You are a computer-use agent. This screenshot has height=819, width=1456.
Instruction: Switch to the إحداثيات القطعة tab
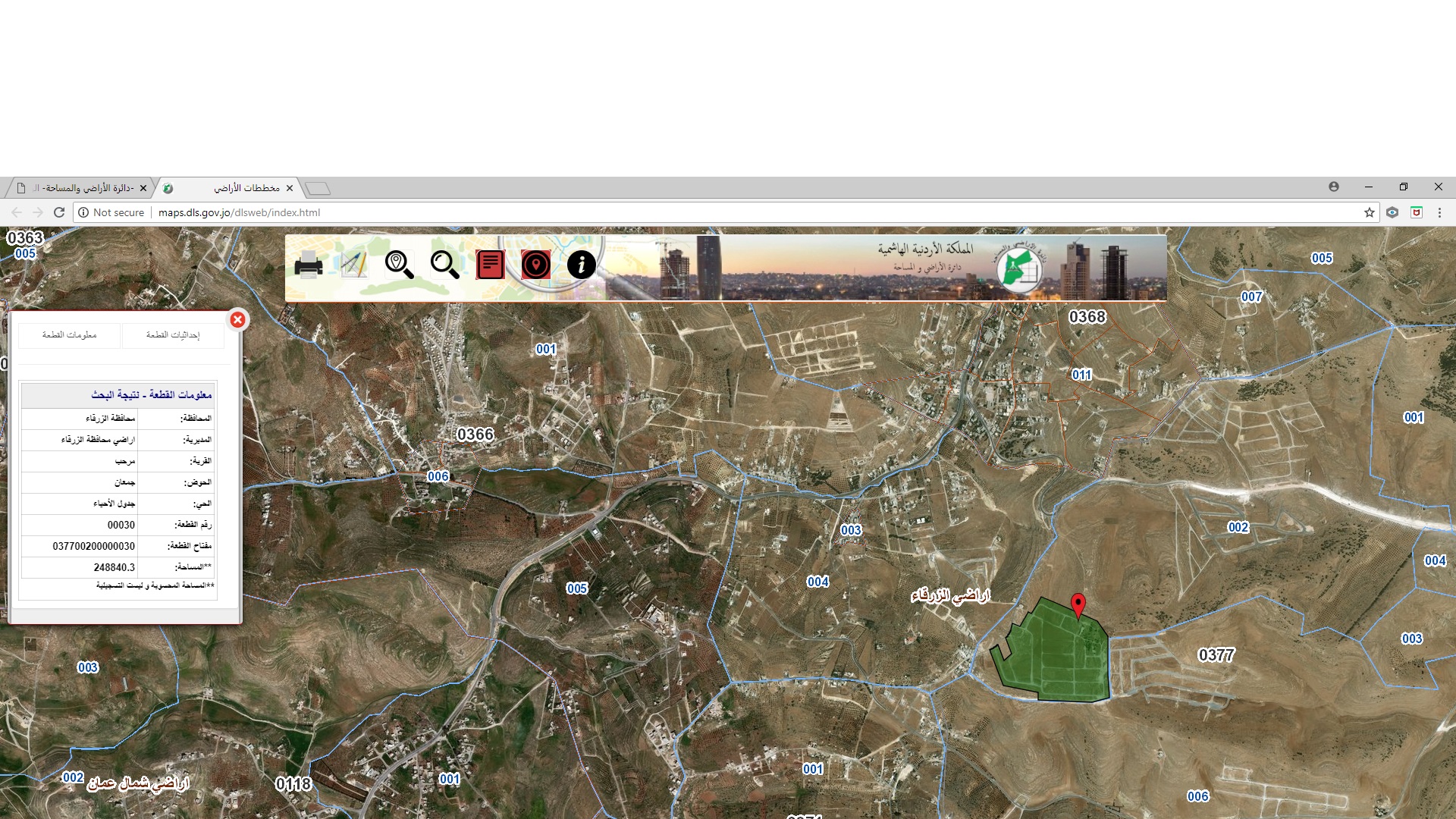[173, 335]
